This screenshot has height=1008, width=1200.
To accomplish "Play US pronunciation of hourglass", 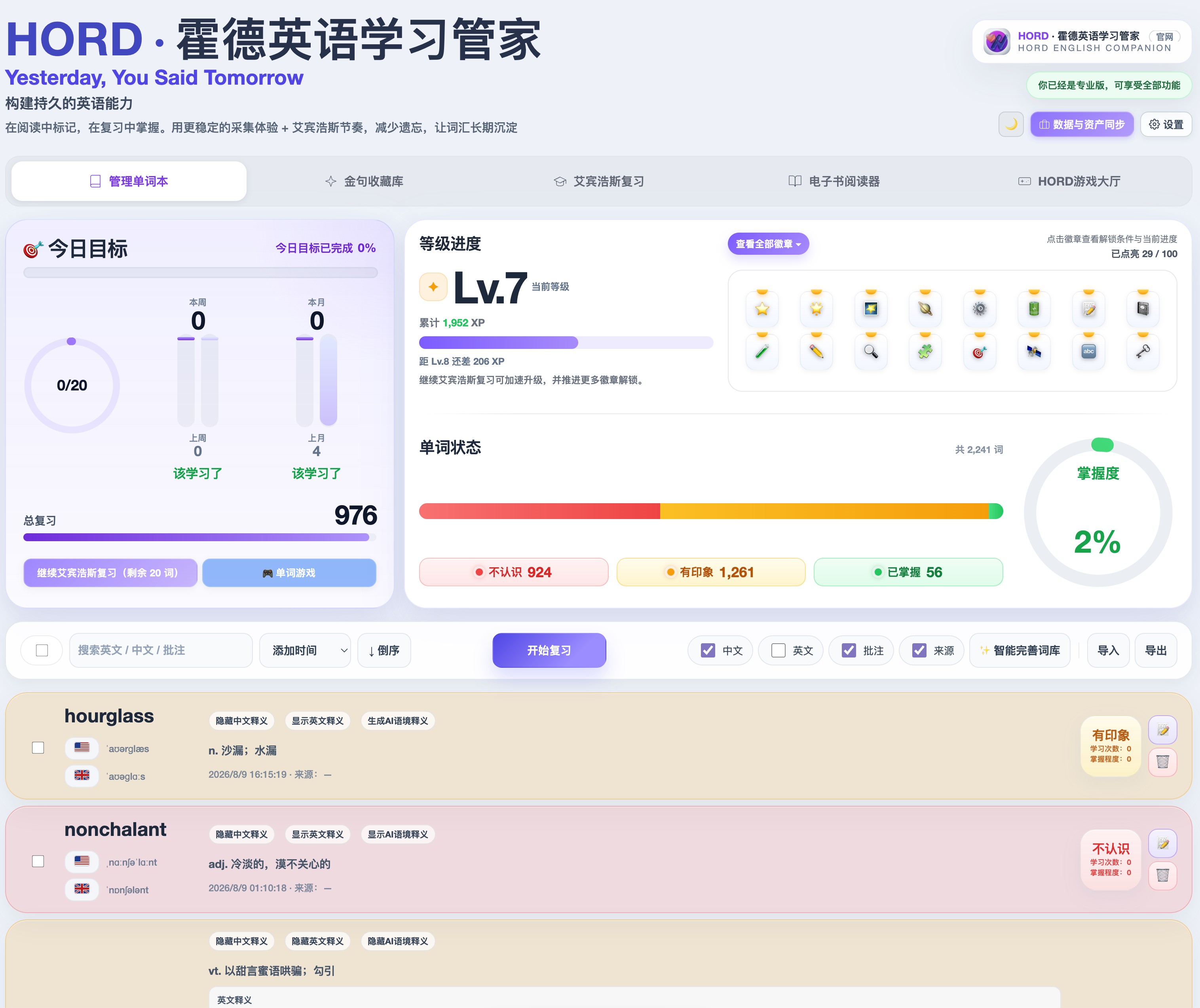I will 82,747.
